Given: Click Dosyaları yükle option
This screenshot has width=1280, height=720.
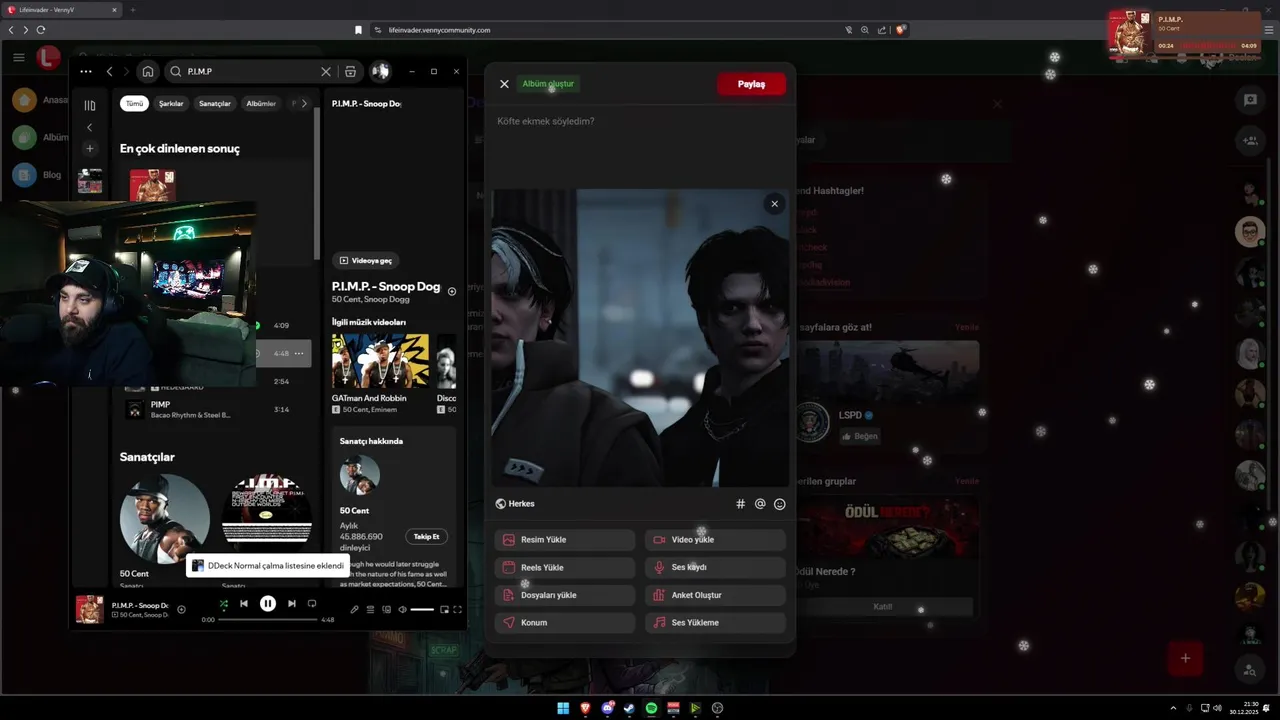Looking at the screenshot, I should click(565, 595).
